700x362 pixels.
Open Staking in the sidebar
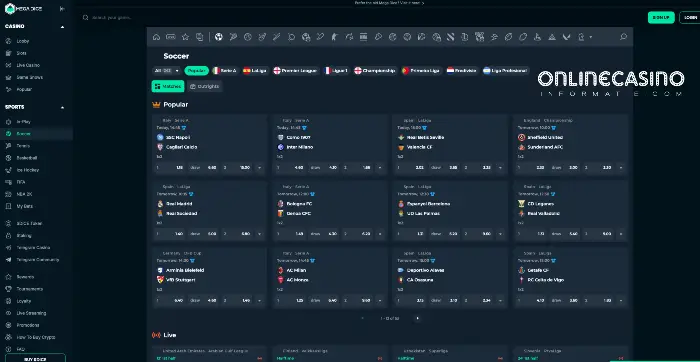(x=24, y=236)
